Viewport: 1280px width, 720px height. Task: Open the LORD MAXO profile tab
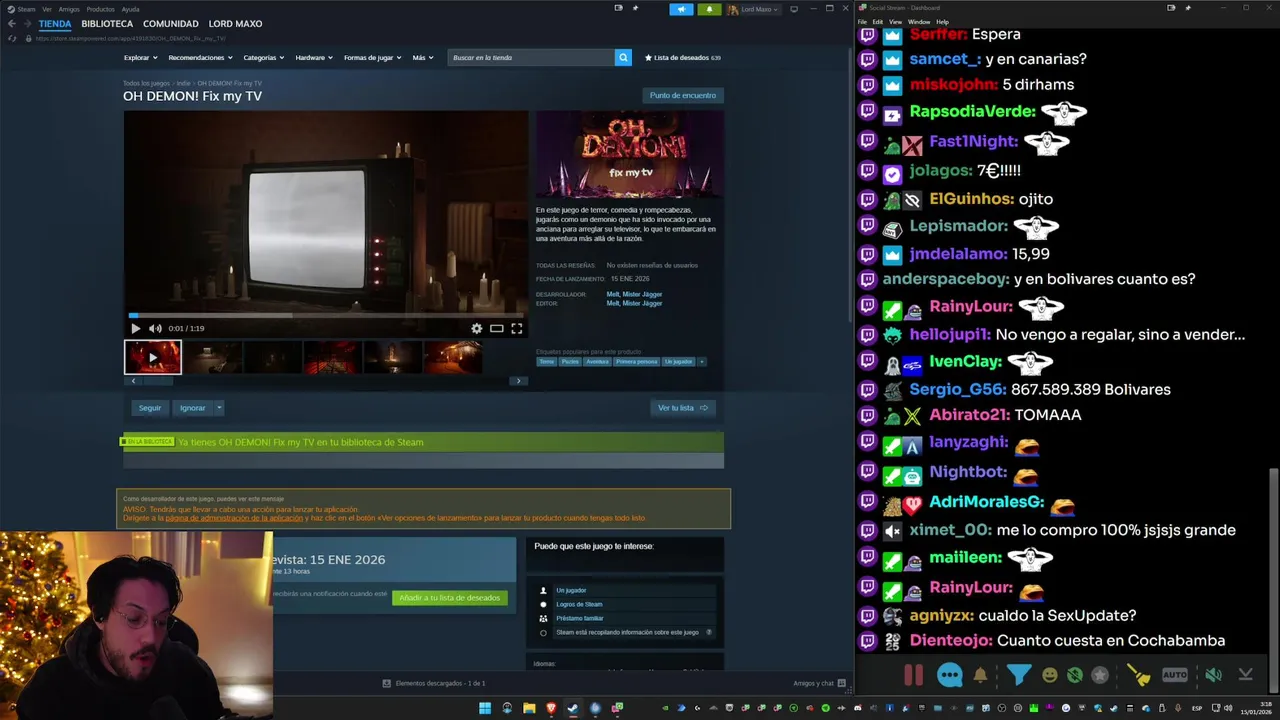pos(235,24)
